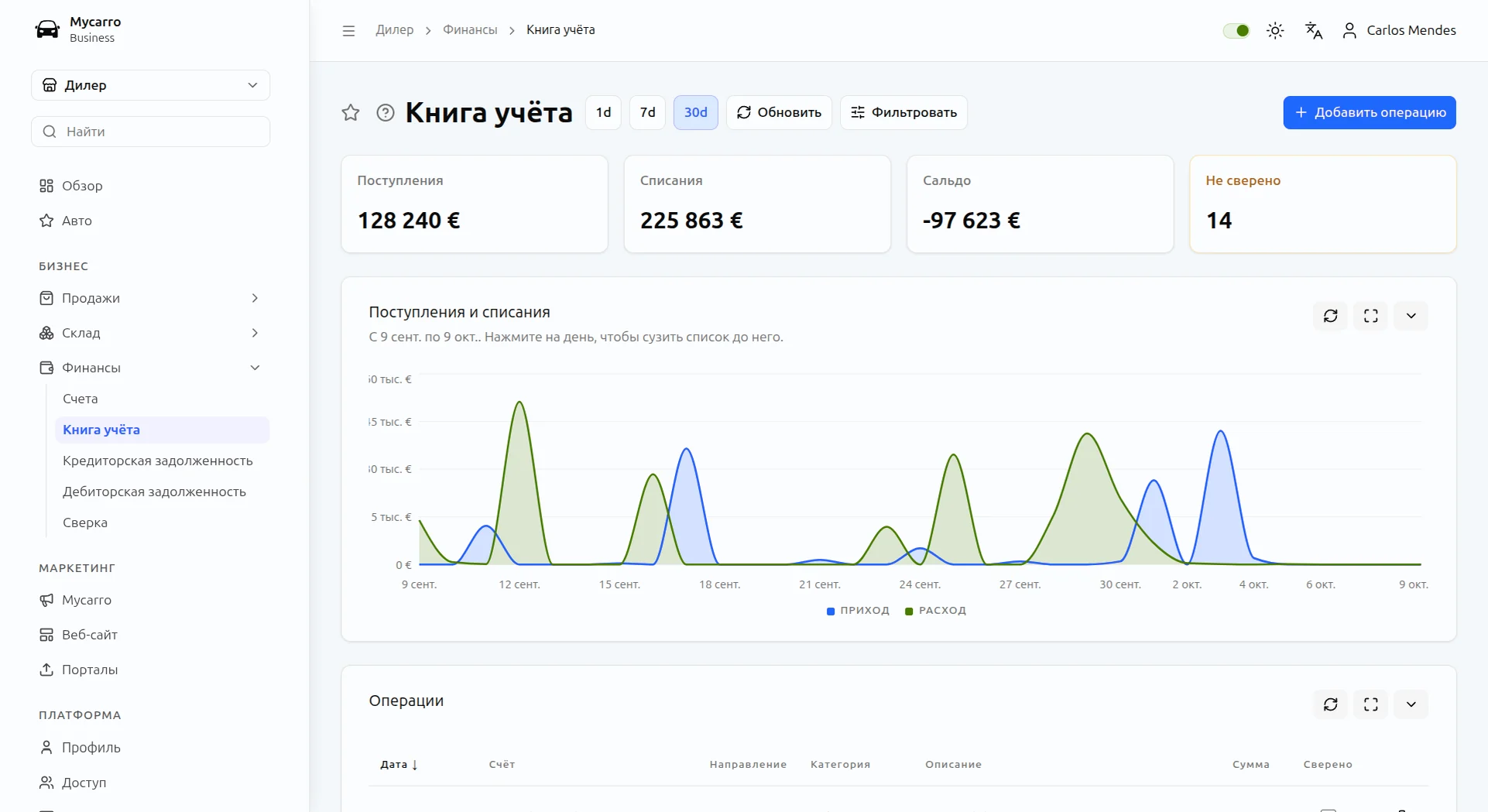Expand Поступления и списания chart to fullscreen

click(1371, 316)
